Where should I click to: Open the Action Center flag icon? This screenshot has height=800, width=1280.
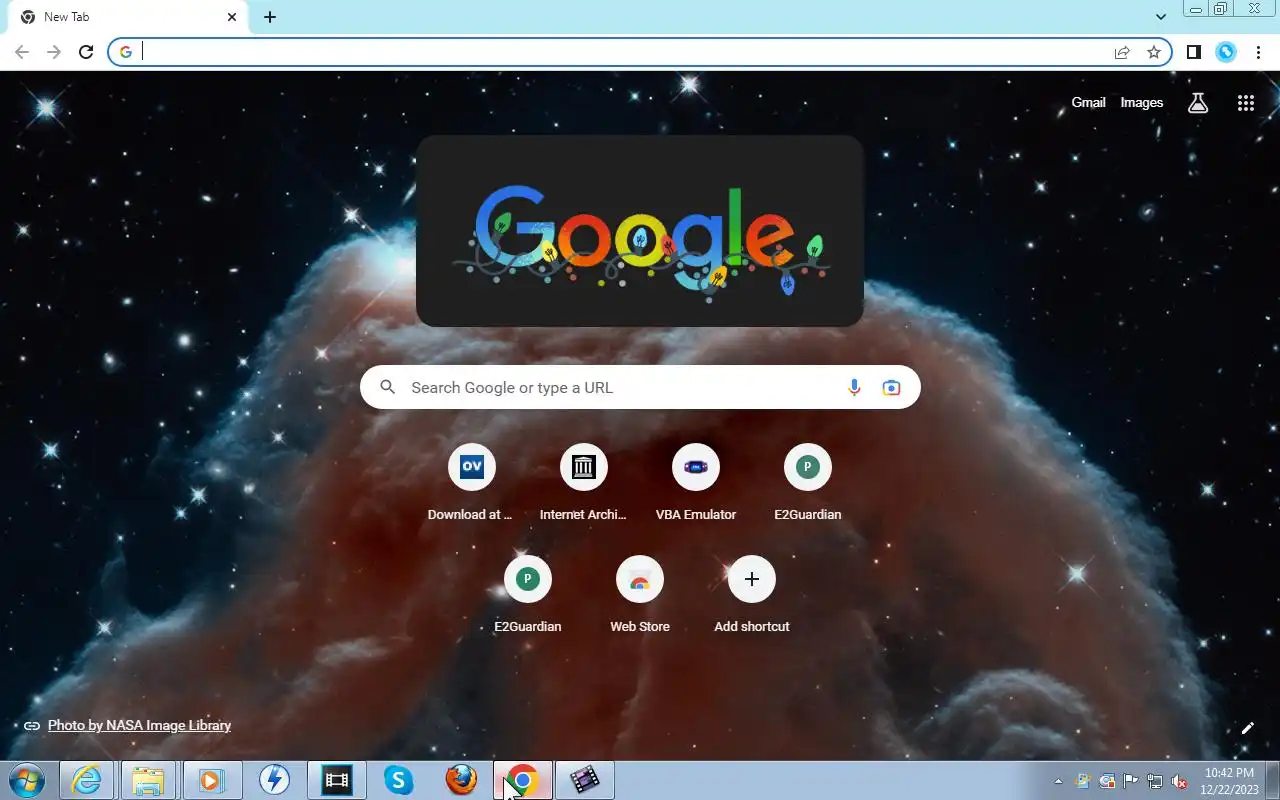pos(1131,781)
